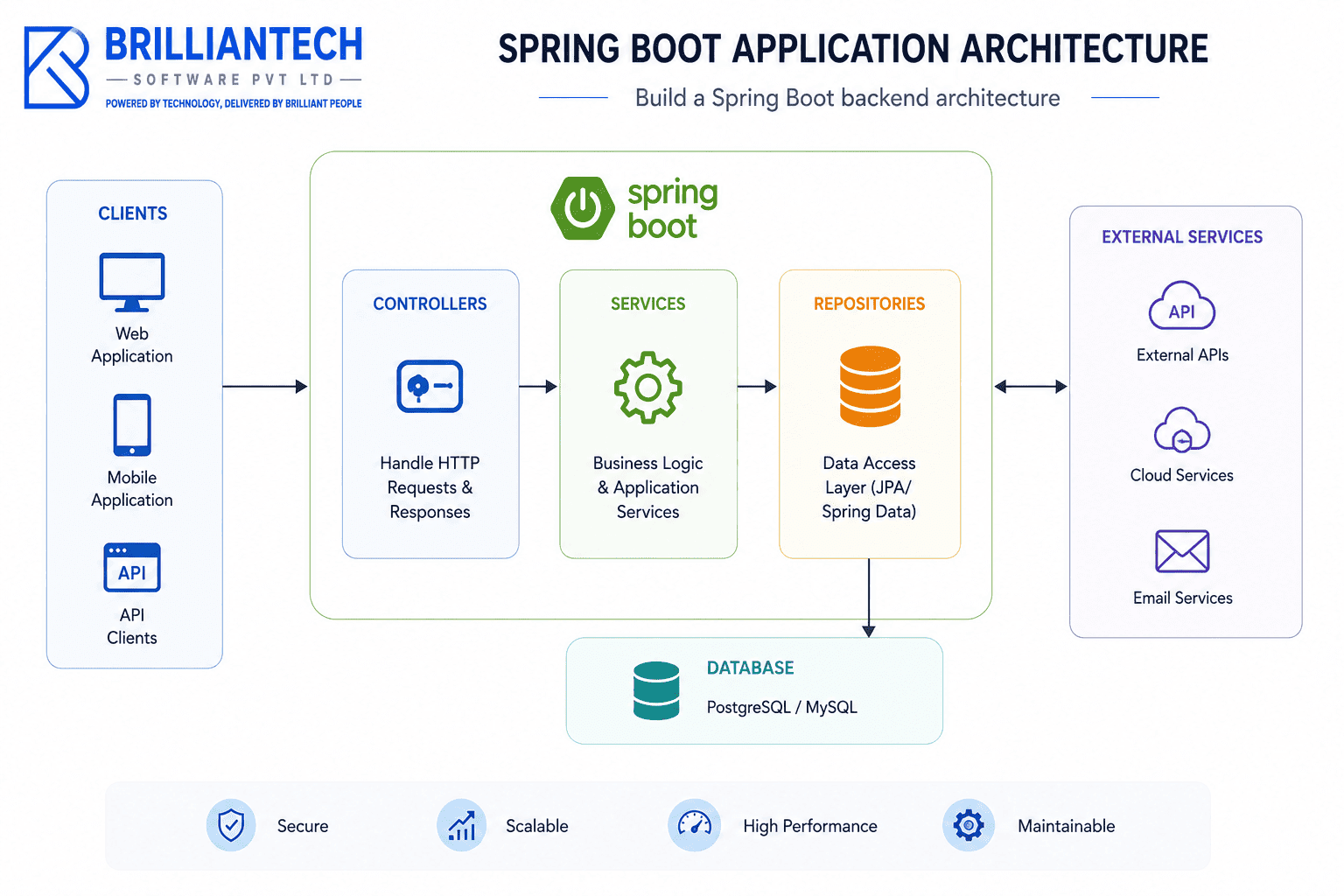Click the Spring Boot power logo
This screenshot has width=1344, height=896.
(583, 208)
